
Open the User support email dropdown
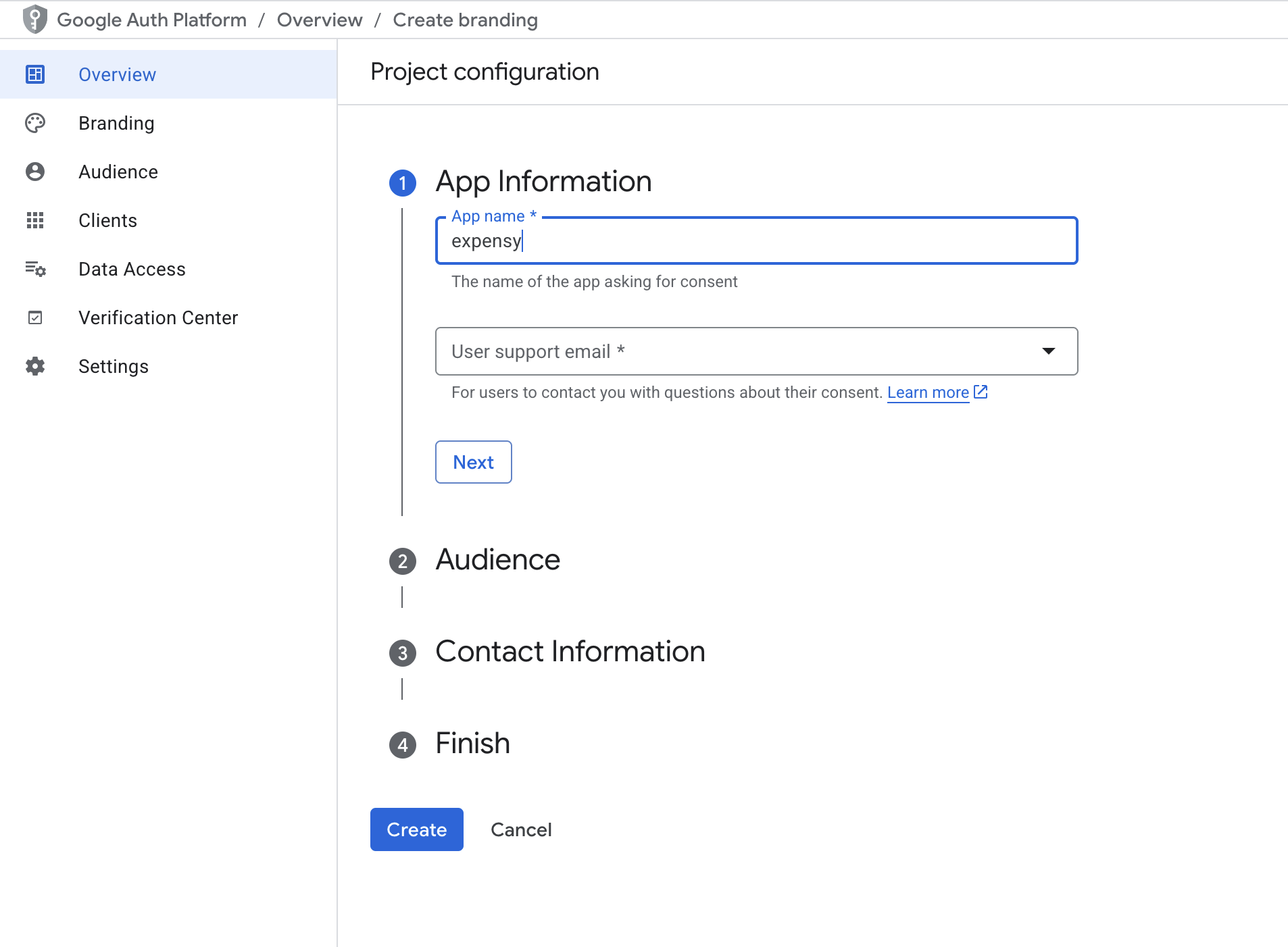[x=756, y=351]
